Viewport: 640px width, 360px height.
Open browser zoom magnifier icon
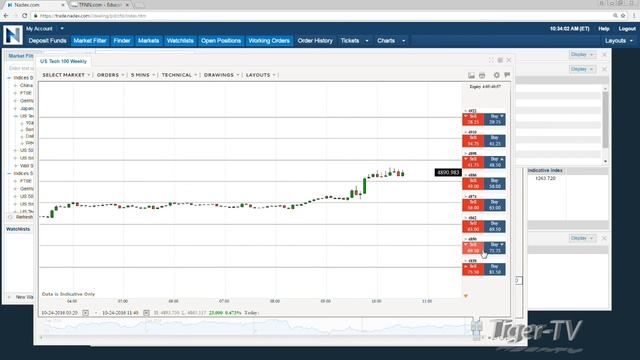click(x=615, y=16)
